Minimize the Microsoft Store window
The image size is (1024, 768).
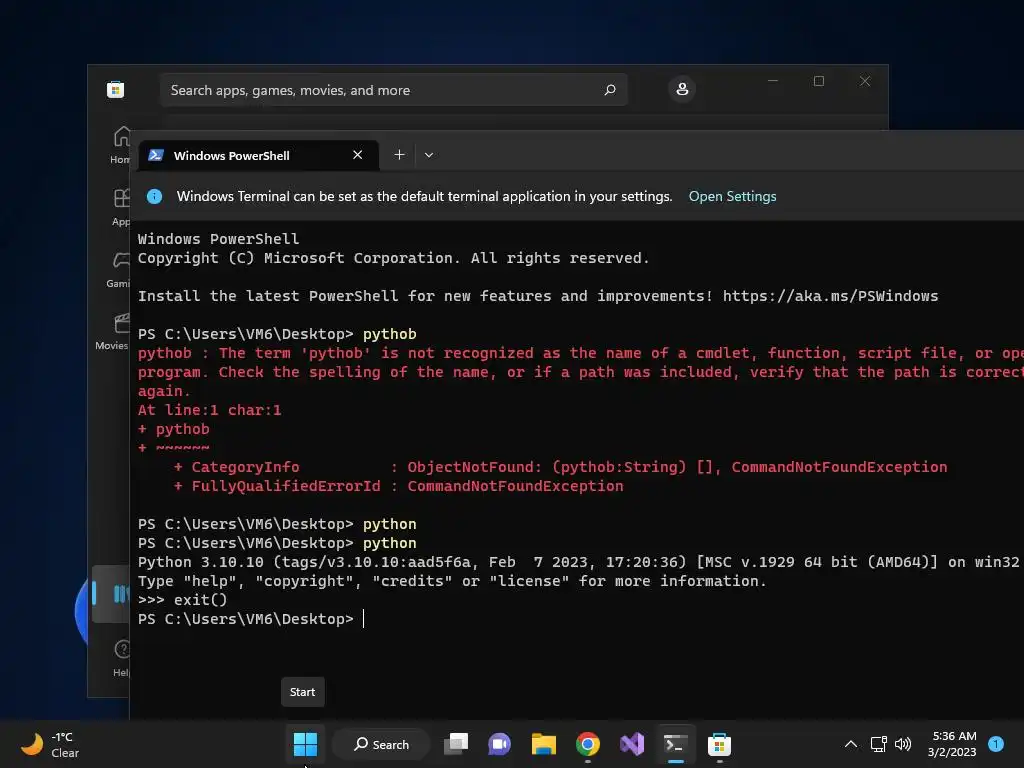[773, 81]
